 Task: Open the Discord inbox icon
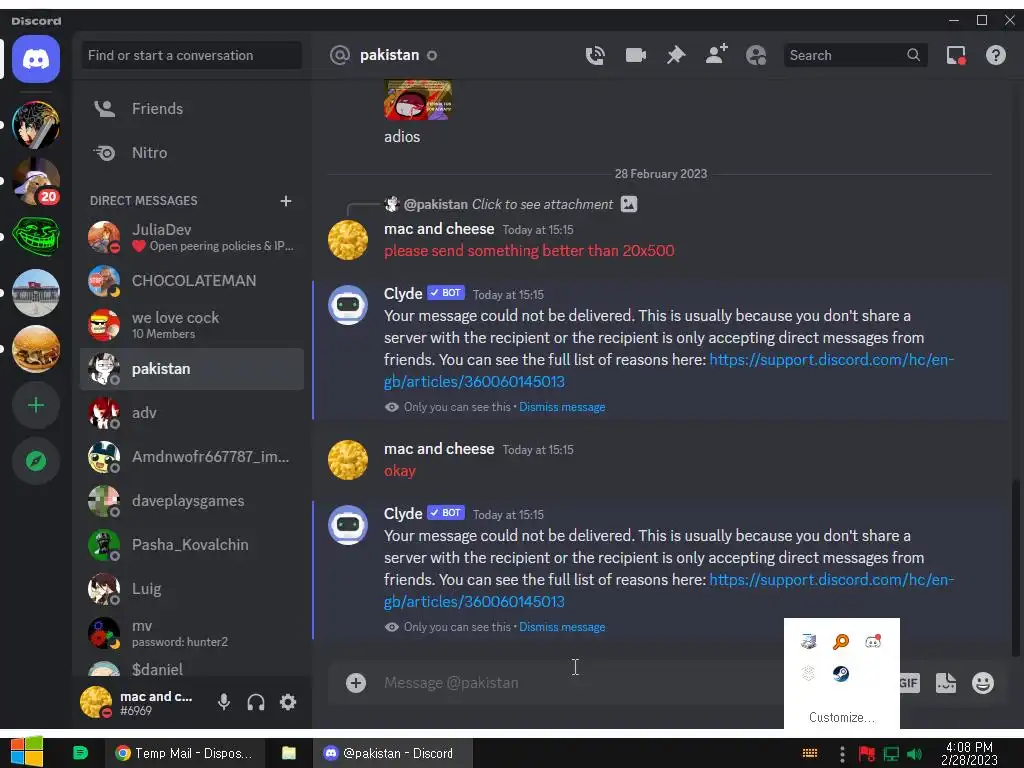pos(956,56)
